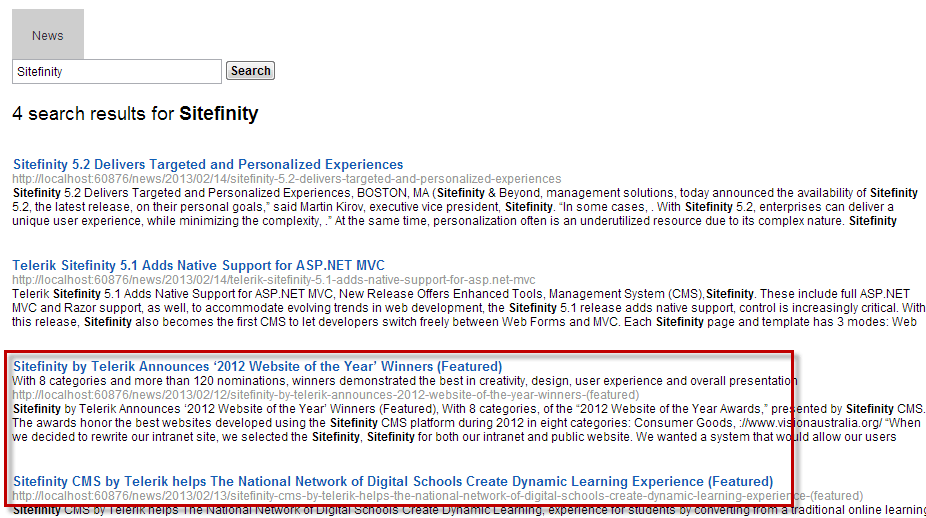Click snippet beginning 'Telerik Sitefinity 5.1 Adds Native'

pyautogui.click(x=469, y=308)
